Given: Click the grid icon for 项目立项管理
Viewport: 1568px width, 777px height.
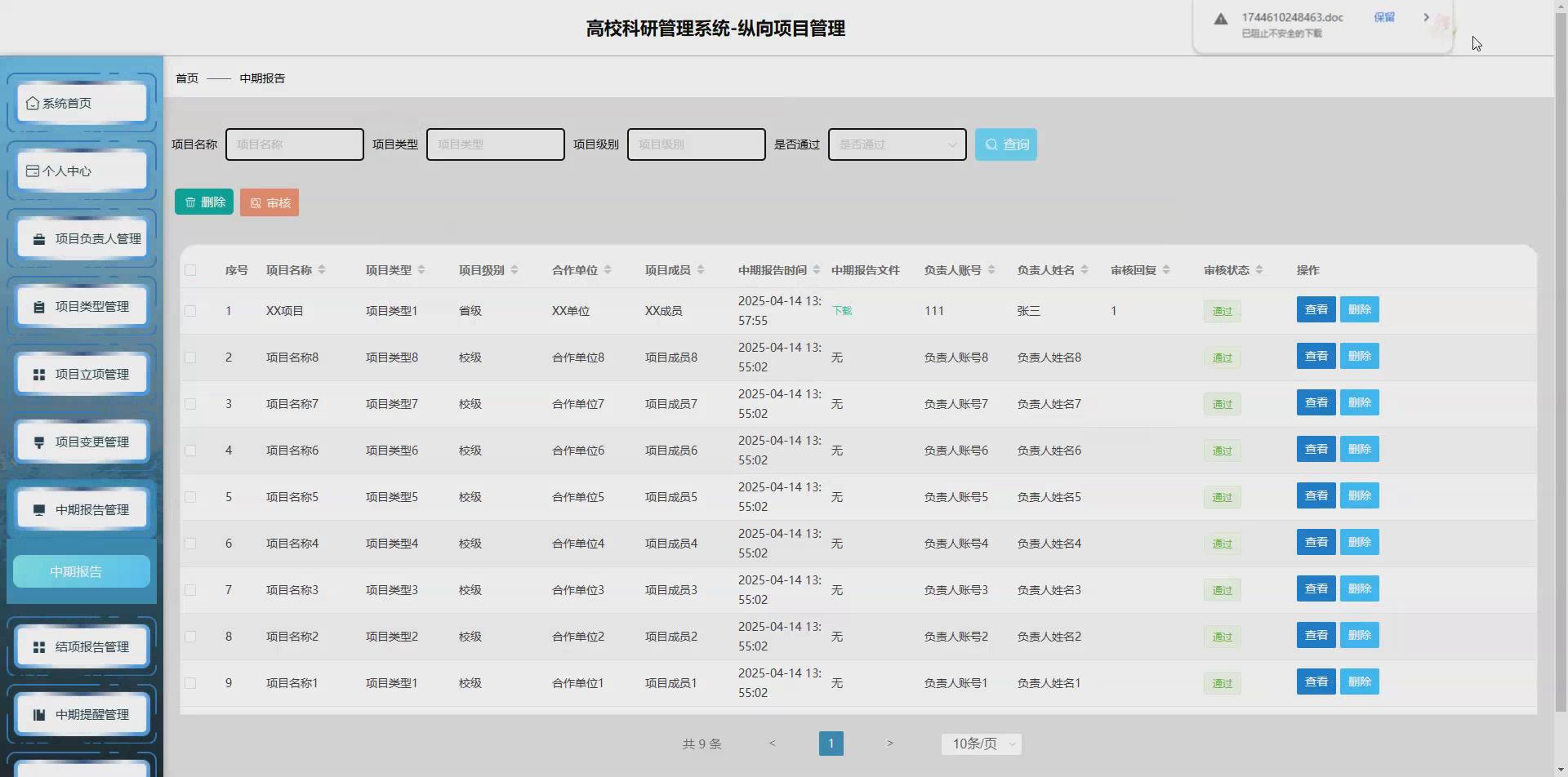Looking at the screenshot, I should [x=39, y=375].
